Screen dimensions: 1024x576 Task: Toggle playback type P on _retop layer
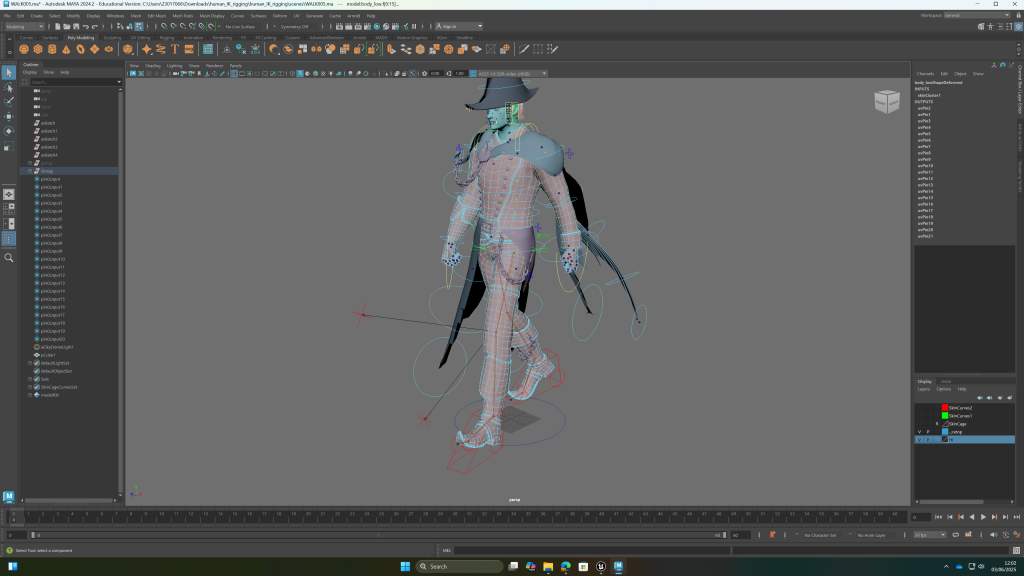(x=927, y=432)
